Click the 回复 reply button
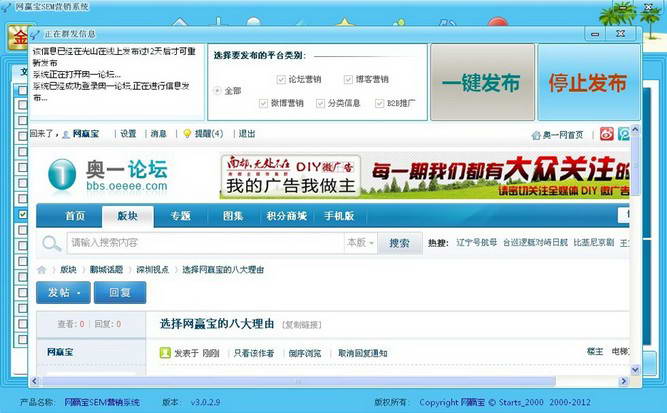667x413 pixels. (x=120, y=293)
